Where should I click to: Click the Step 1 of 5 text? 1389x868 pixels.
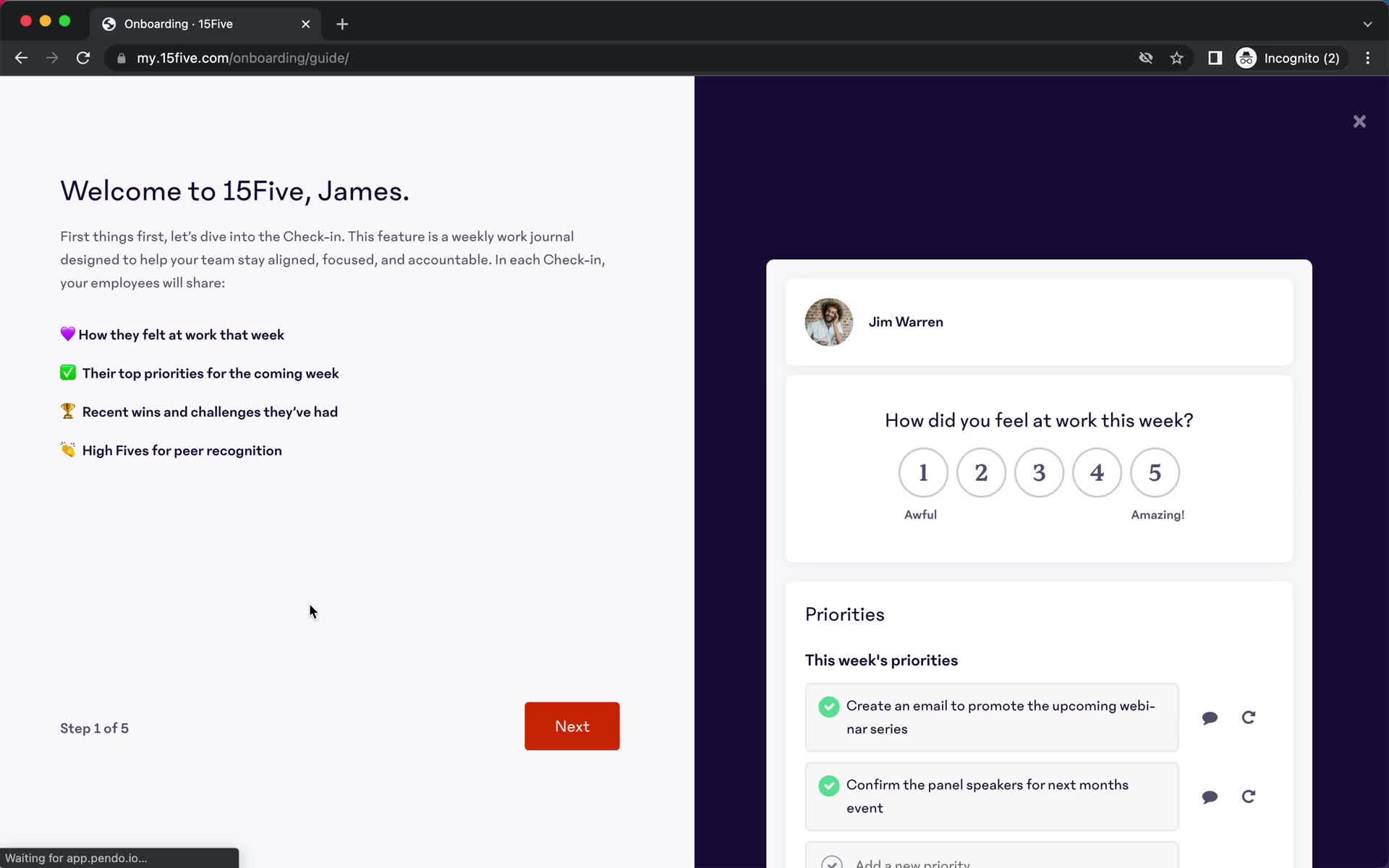click(x=94, y=728)
